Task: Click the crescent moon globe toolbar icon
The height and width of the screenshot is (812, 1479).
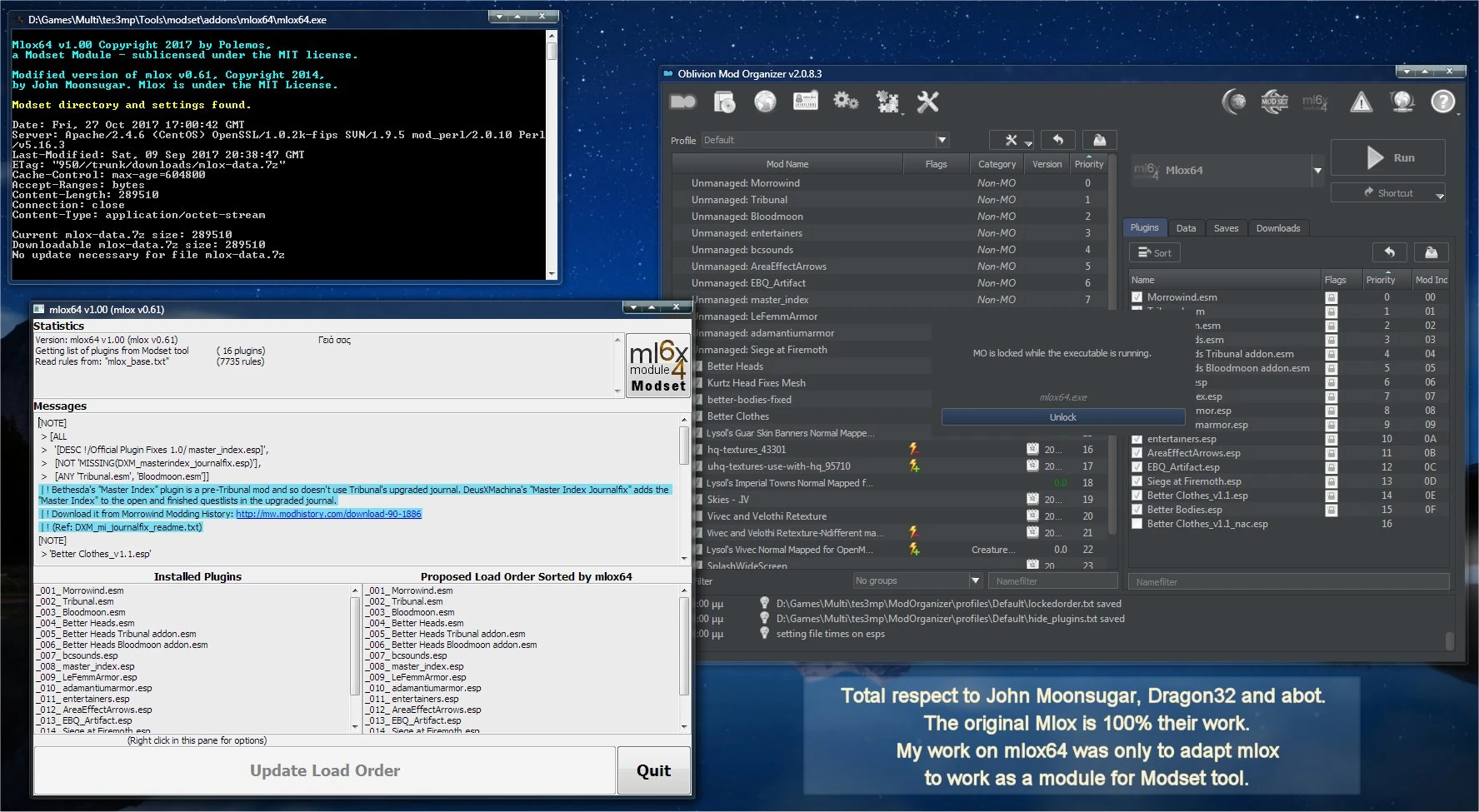Action: [x=1234, y=102]
